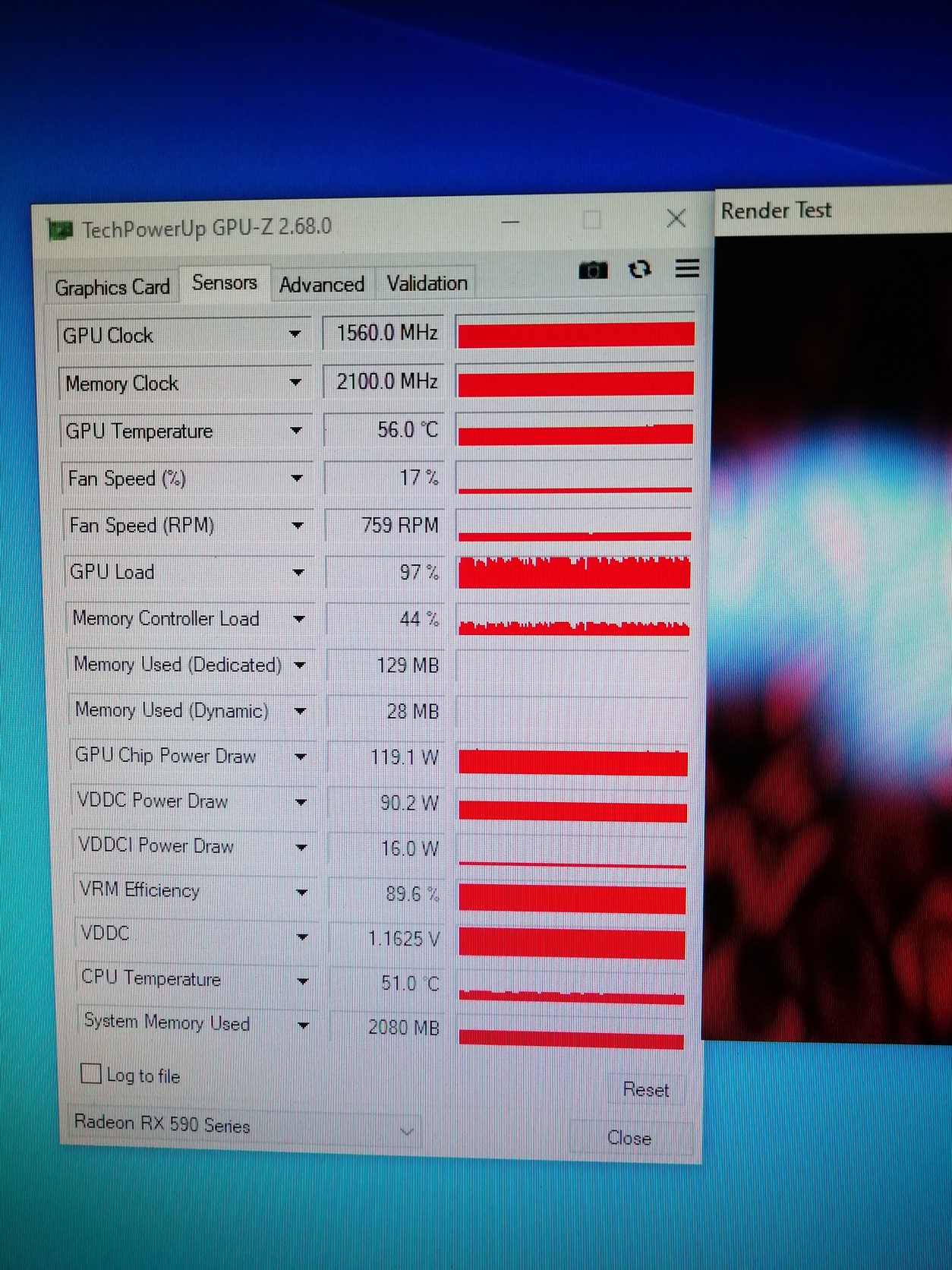Expand the GPU Load dropdown

coord(298,572)
